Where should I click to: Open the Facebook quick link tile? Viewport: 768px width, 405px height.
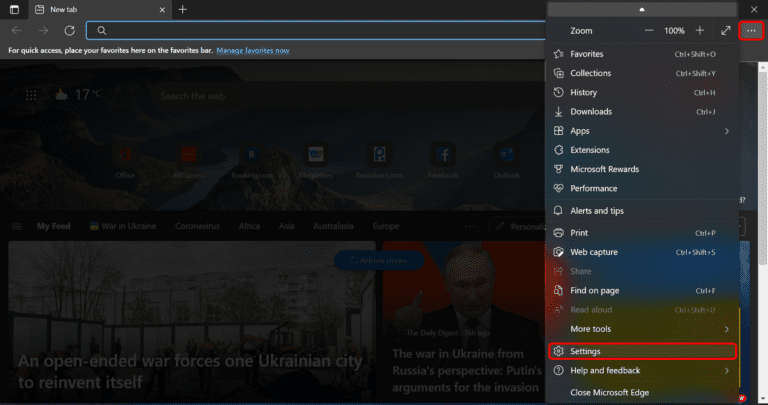[x=443, y=162]
